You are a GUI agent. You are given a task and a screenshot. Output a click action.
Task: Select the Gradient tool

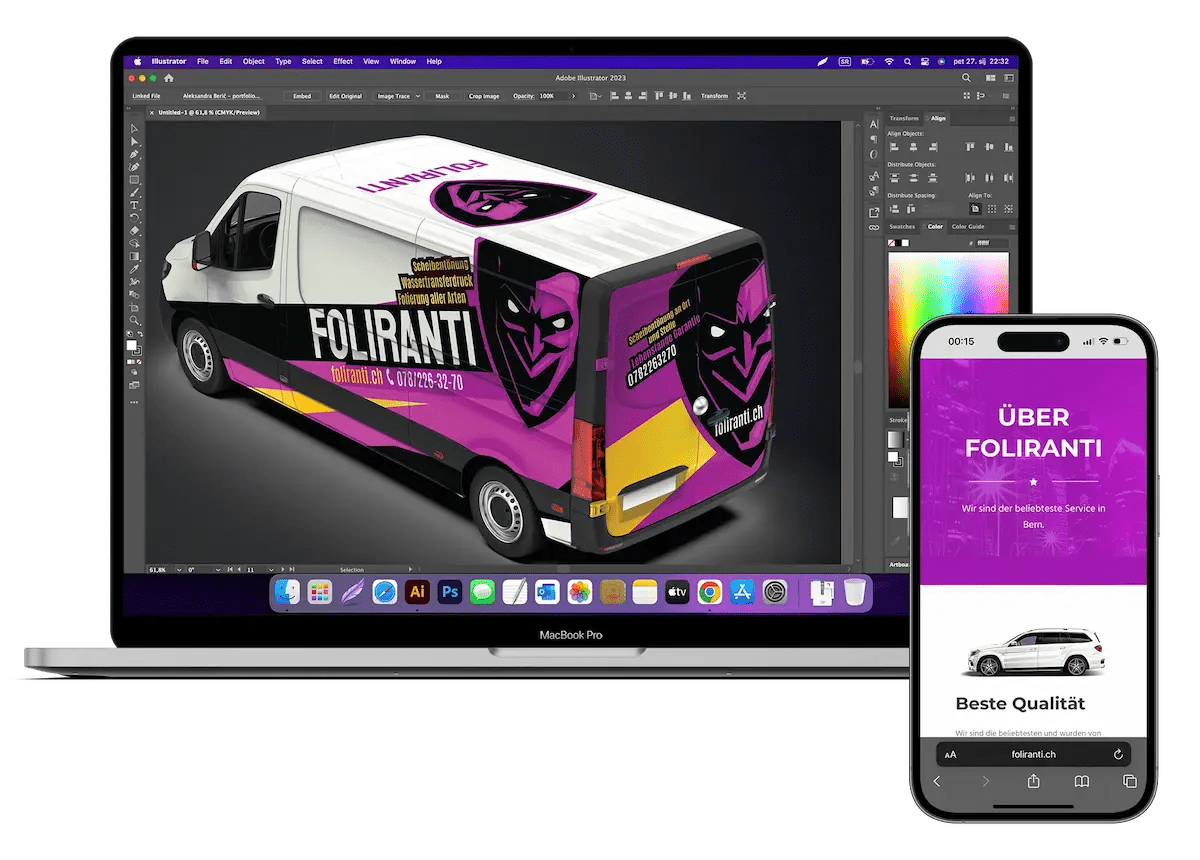coord(134,256)
